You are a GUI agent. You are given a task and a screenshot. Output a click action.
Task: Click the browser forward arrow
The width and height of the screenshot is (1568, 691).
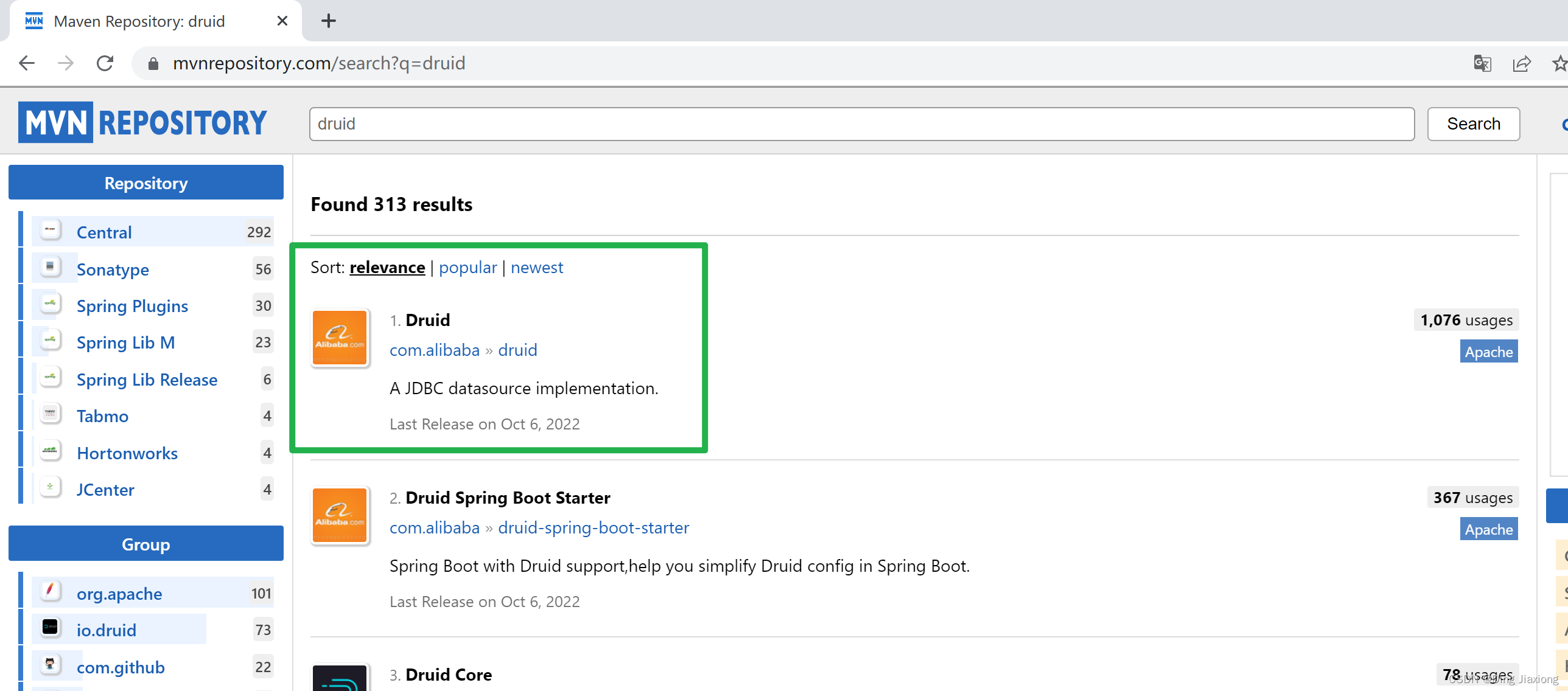point(65,63)
